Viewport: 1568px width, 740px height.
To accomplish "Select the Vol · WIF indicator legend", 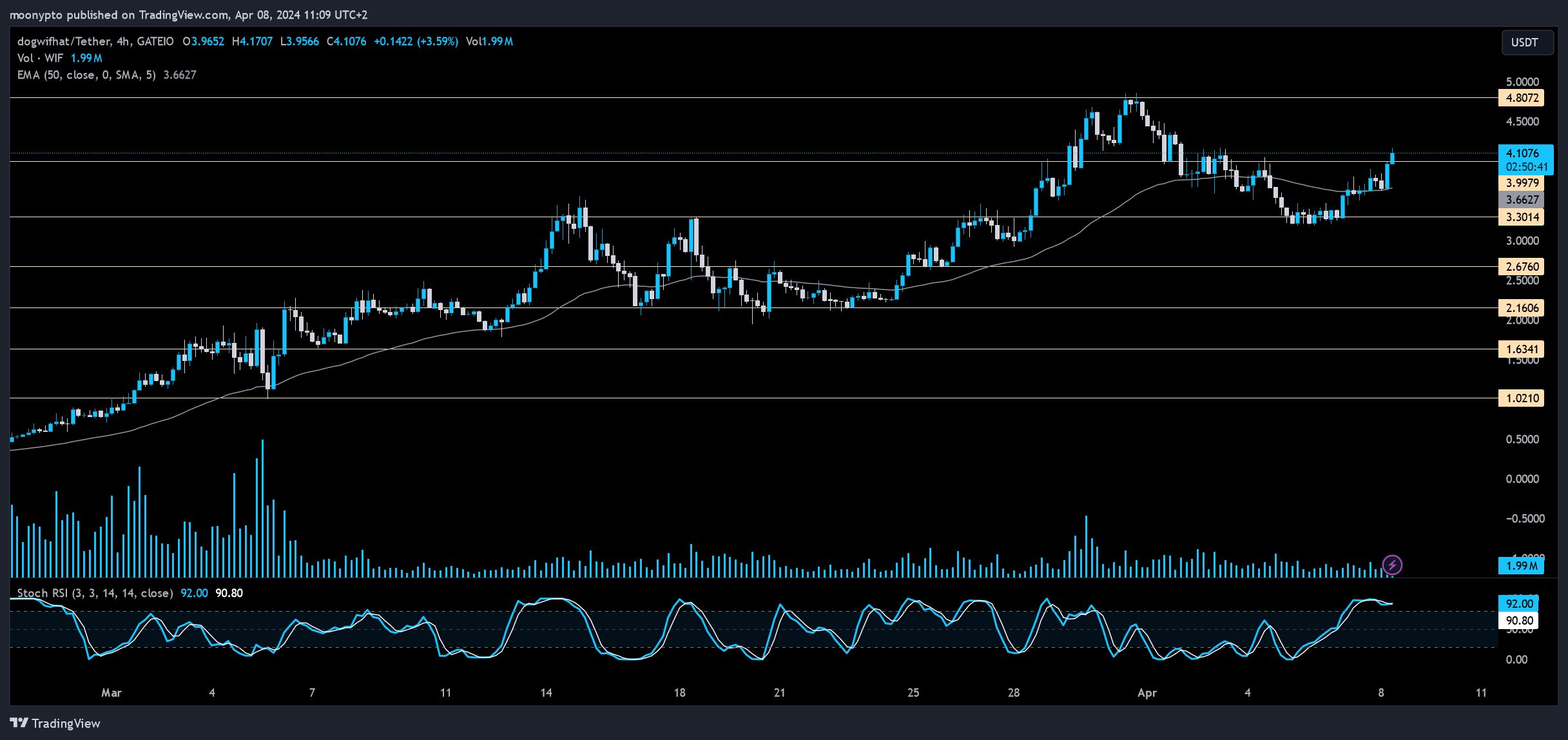I will pyautogui.click(x=59, y=58).
